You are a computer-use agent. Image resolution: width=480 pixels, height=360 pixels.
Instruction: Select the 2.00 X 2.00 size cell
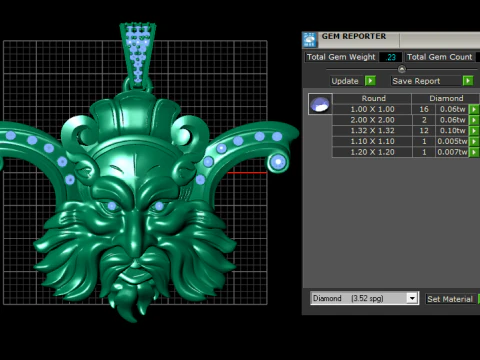372,120
